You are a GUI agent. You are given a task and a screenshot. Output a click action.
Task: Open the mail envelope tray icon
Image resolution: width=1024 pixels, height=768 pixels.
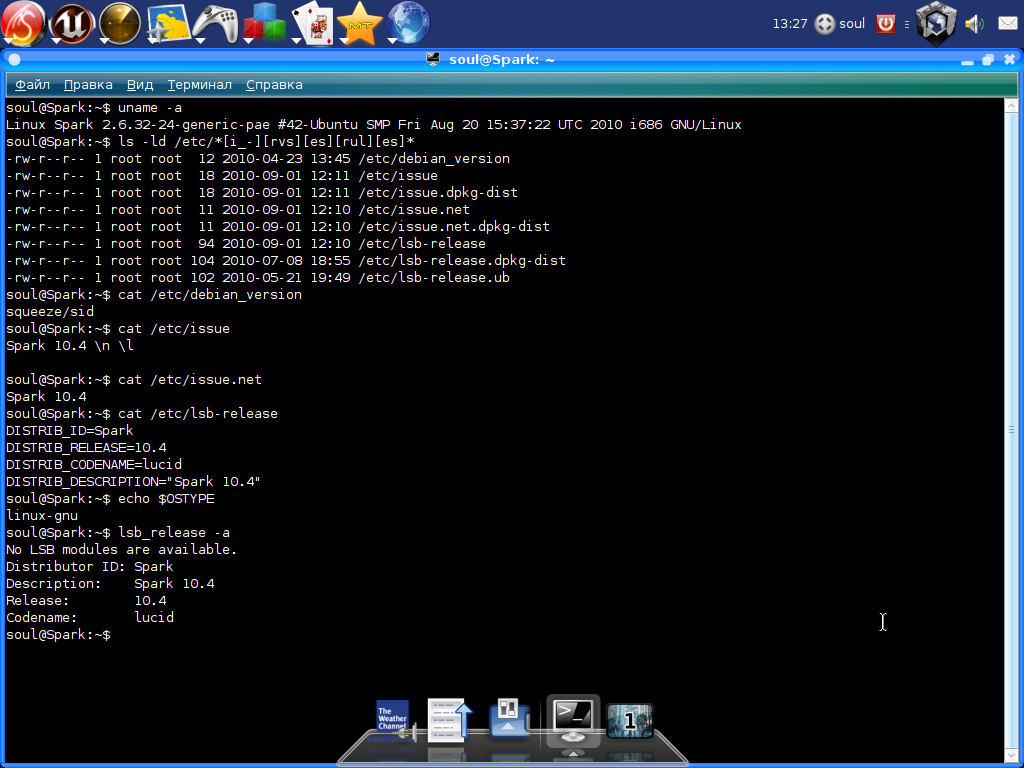click(1008, 24)
